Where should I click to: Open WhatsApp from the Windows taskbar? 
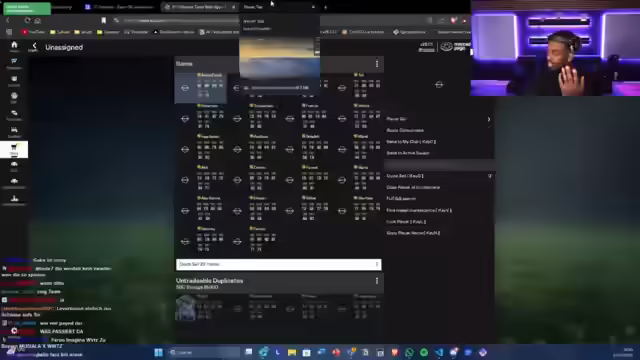(x=409, y=352)
